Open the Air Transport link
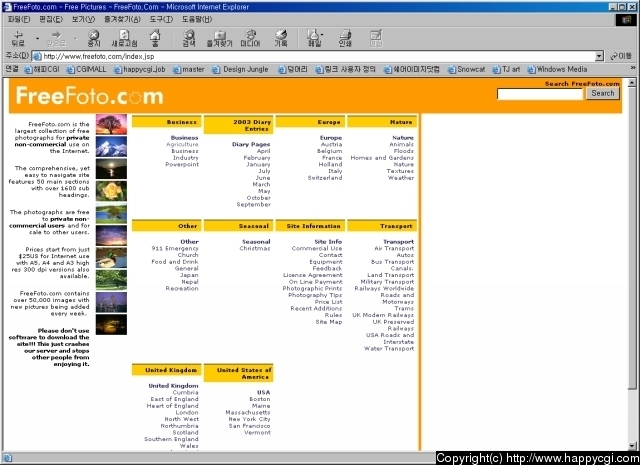The height and width of the screenshot is (465, 640). coord(394,248)
